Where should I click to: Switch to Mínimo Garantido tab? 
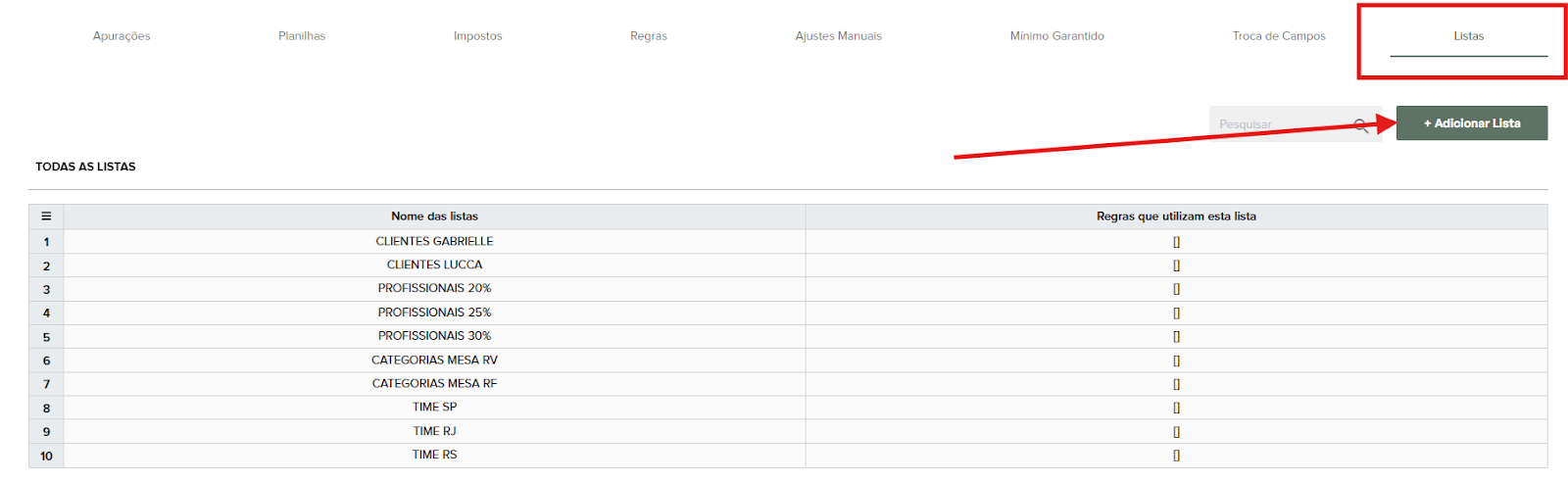1056,36
